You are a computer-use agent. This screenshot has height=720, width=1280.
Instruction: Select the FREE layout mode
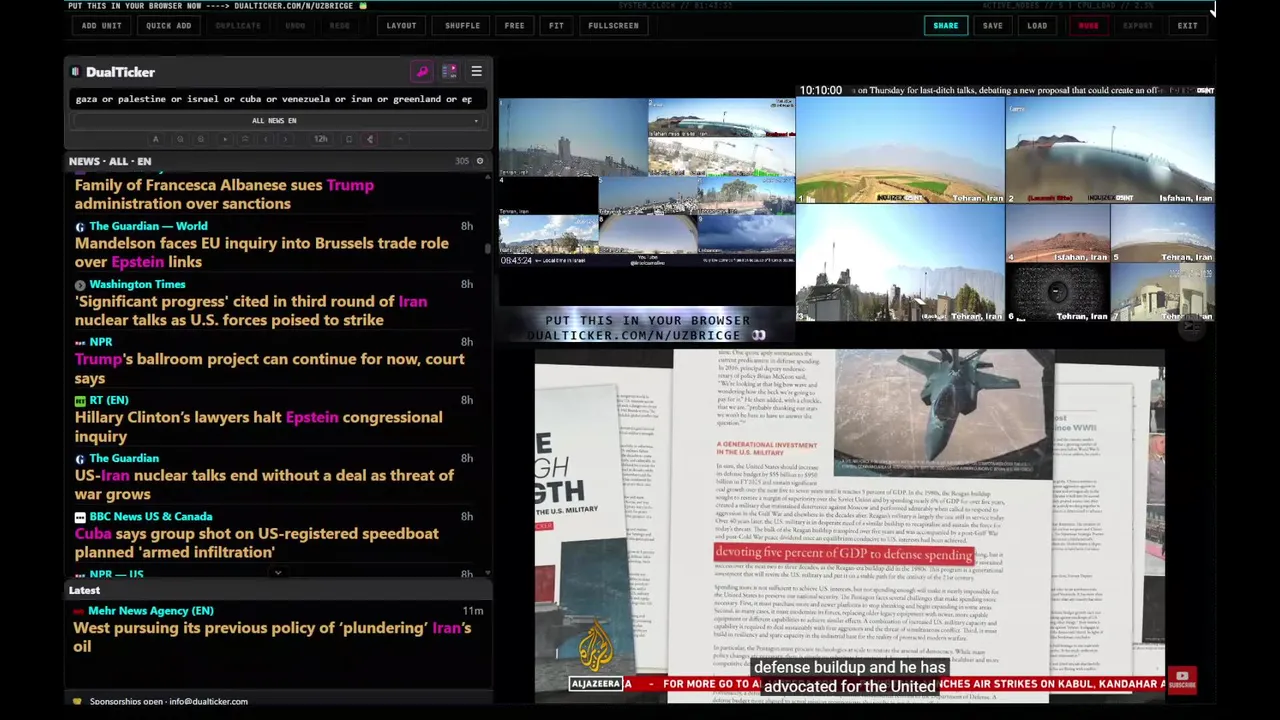click(x=515, y=26)
